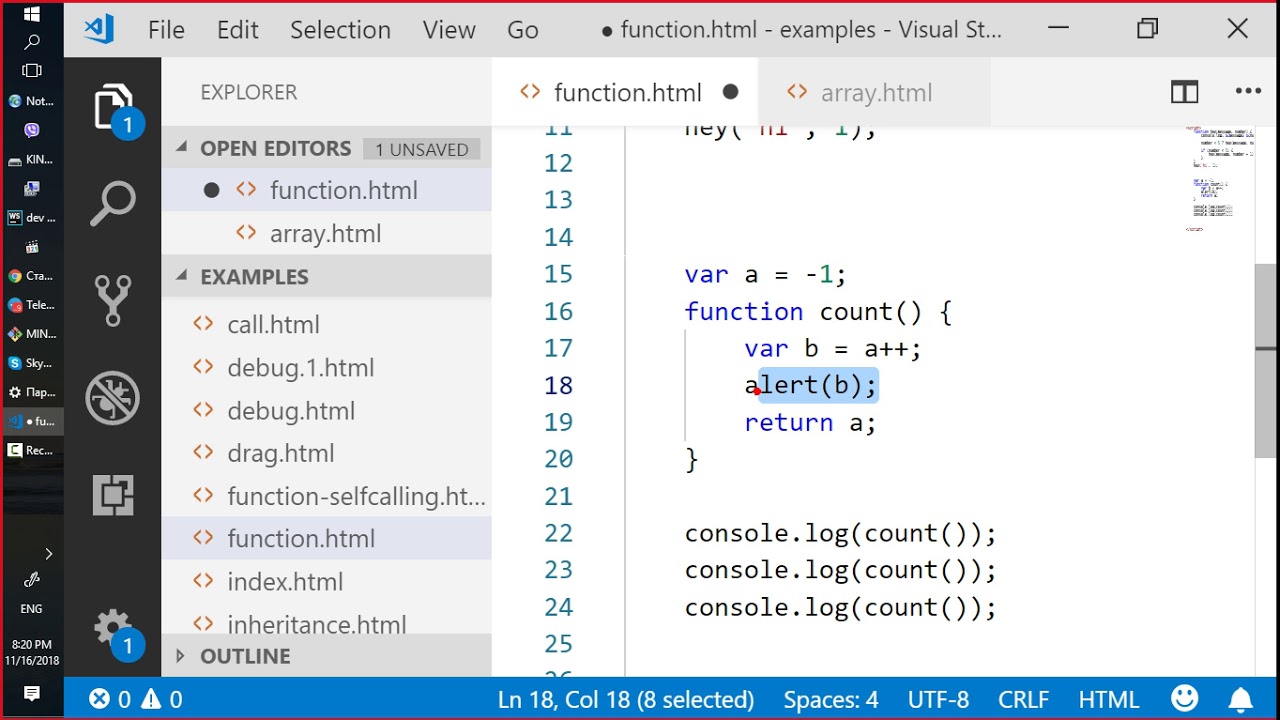1280x720 pixels.
Task: Open Telegram taskbar item
Action: pyautogui.click(x=31, y=305)
